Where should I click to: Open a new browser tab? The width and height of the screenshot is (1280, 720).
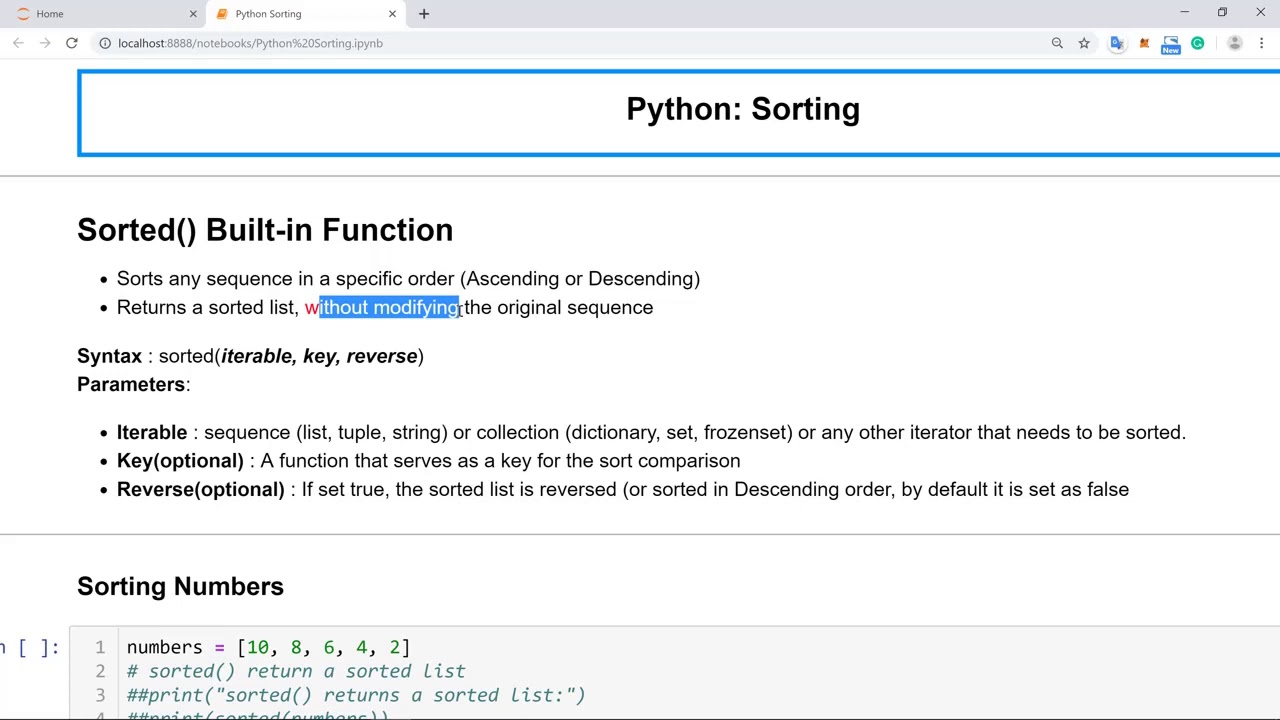pyautogui.click(x=424, y=14)
